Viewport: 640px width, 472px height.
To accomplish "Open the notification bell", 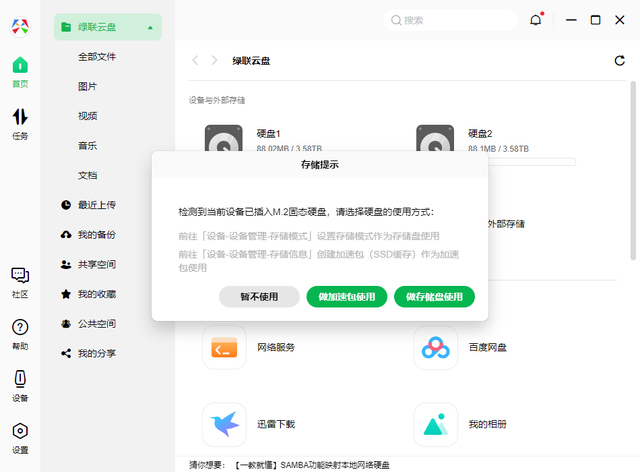I will (536, 20).
